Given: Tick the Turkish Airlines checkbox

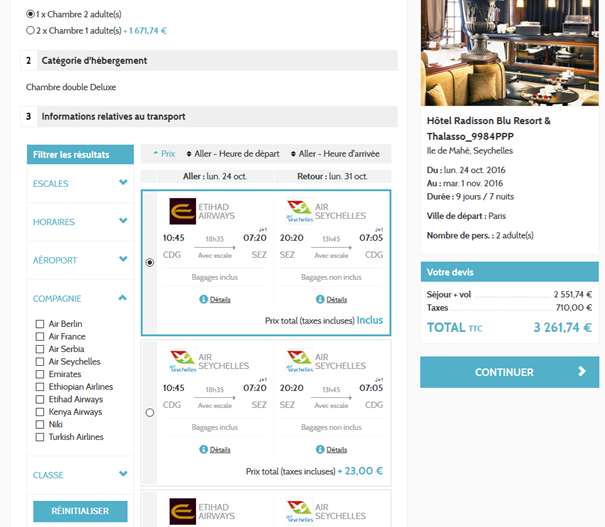Looking at the screenshot, I should click(x=40, y=437).
